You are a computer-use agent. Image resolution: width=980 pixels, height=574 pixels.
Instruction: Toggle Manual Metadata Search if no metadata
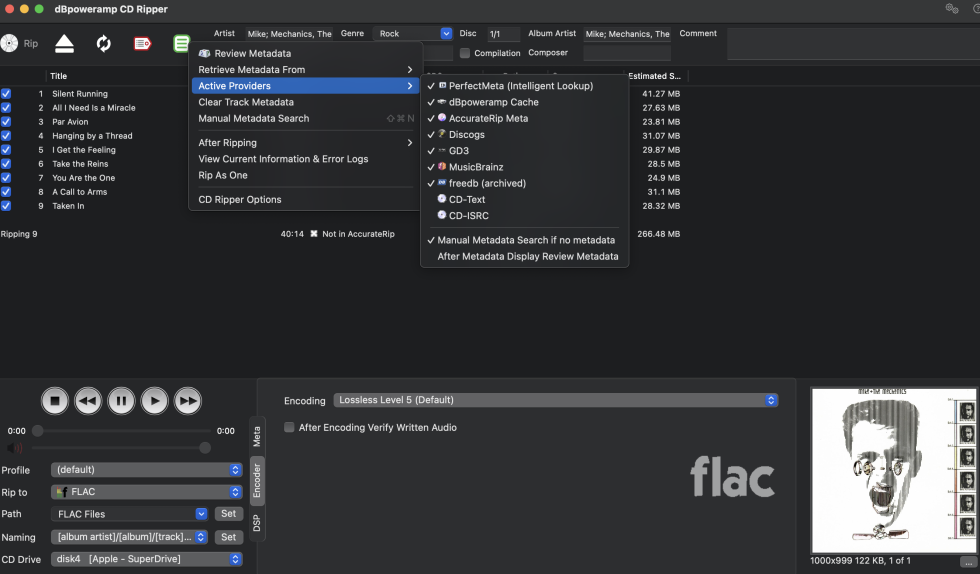(524, 240)
